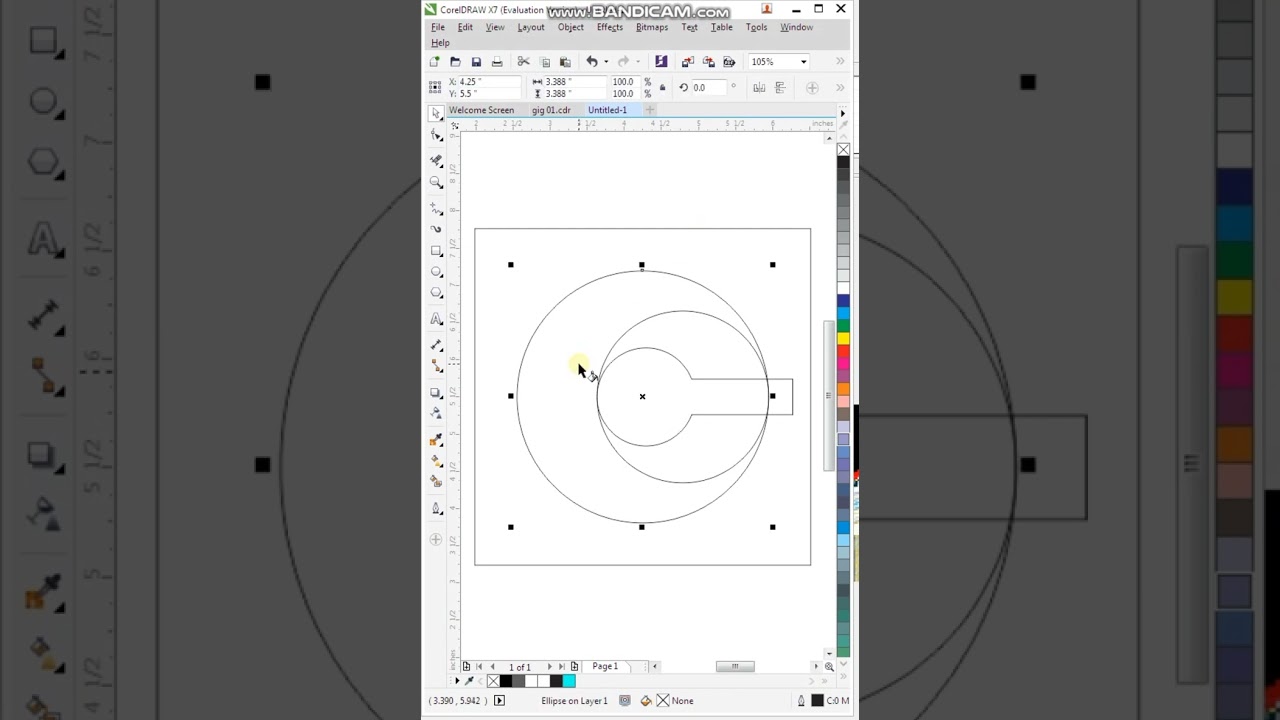Screen dimensions: 1280x720
Task: Select the Color Eyedropper tool in the toolbox
Action: 436,440
